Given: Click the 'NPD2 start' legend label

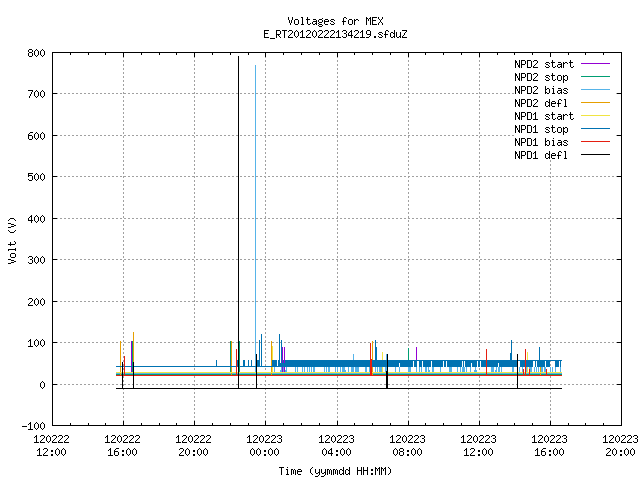Looking at the screenshot, I should [x=544, y=64].
